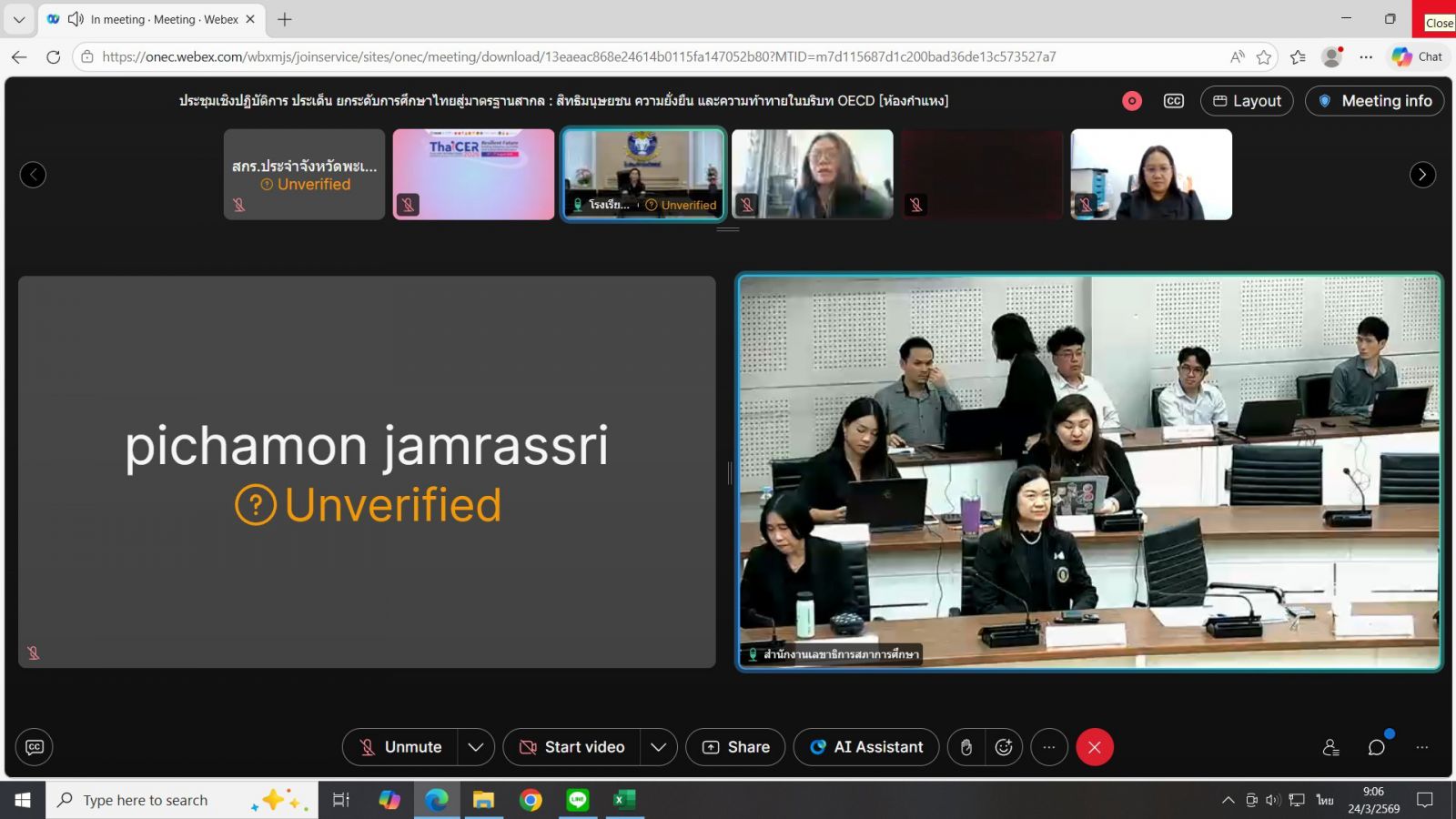Screen dimensions: 1456x819
Task: Open the Layout options
Action: 1247,101
